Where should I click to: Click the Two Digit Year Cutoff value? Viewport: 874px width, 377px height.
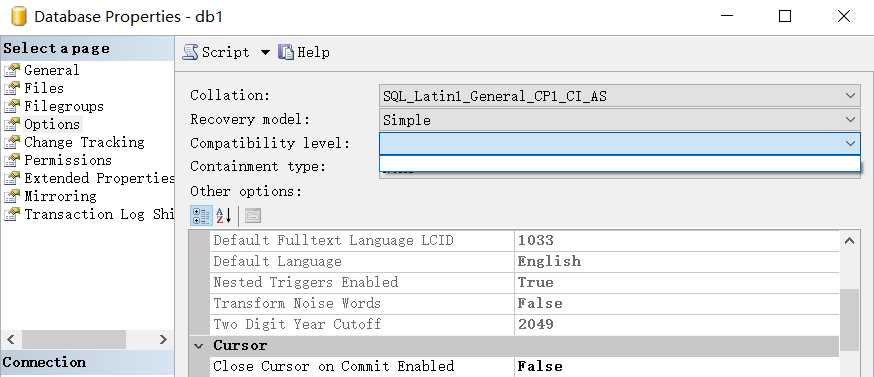[676, 324]
